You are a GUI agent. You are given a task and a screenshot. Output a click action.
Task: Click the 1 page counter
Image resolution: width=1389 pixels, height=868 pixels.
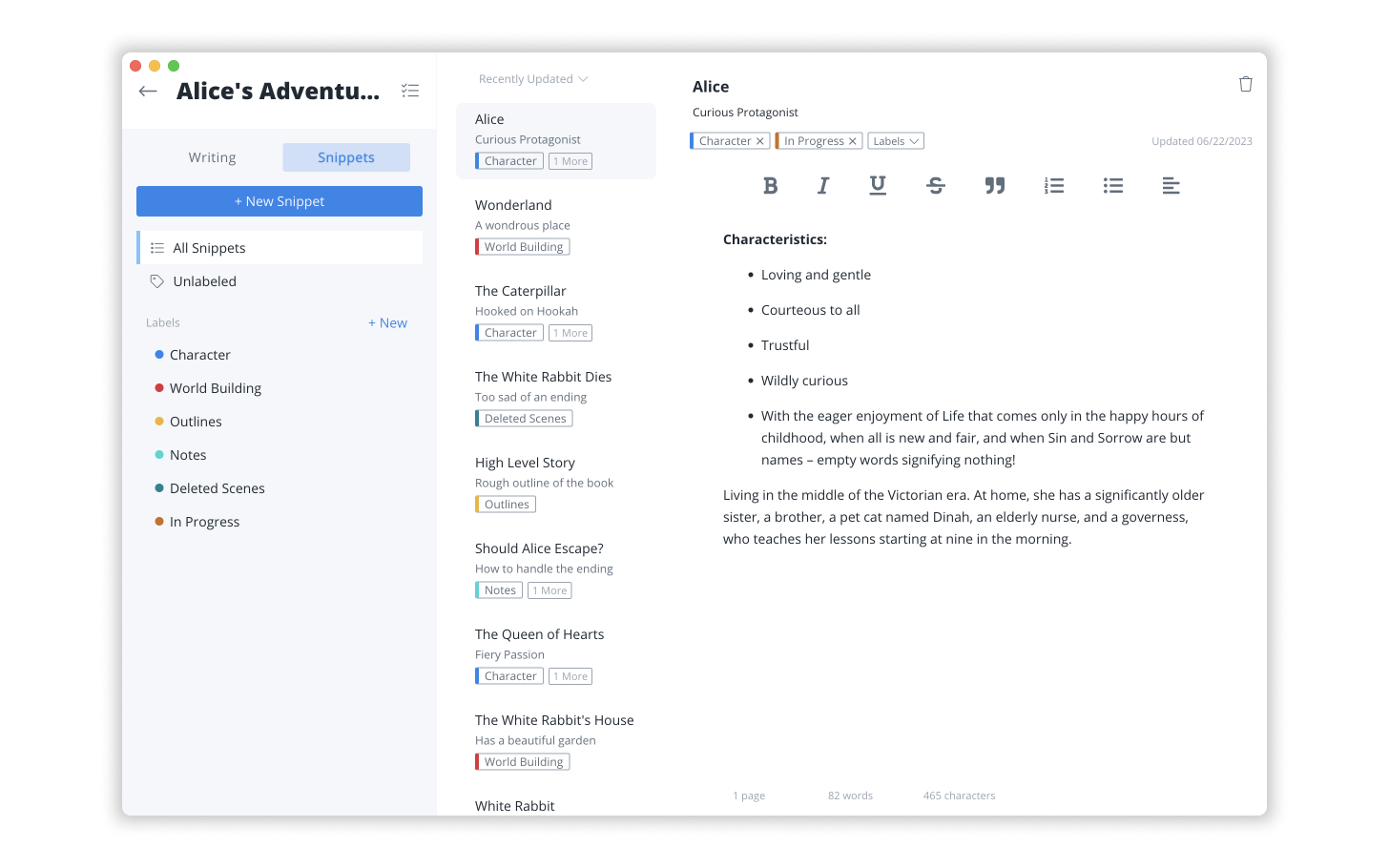[x=749, y=796]
